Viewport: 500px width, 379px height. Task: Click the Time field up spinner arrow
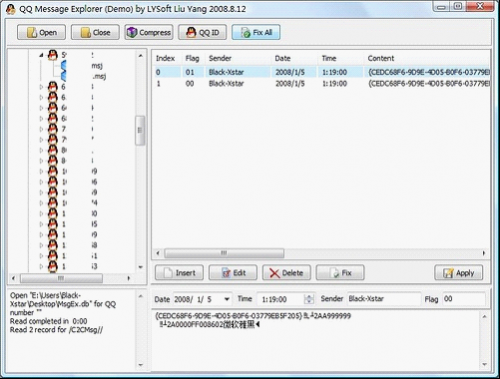pos(309,296)
